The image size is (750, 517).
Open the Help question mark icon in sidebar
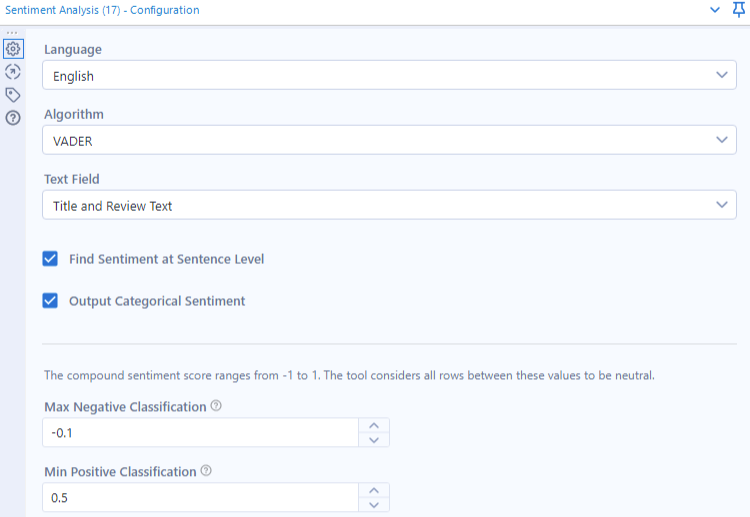pos(13,118)
